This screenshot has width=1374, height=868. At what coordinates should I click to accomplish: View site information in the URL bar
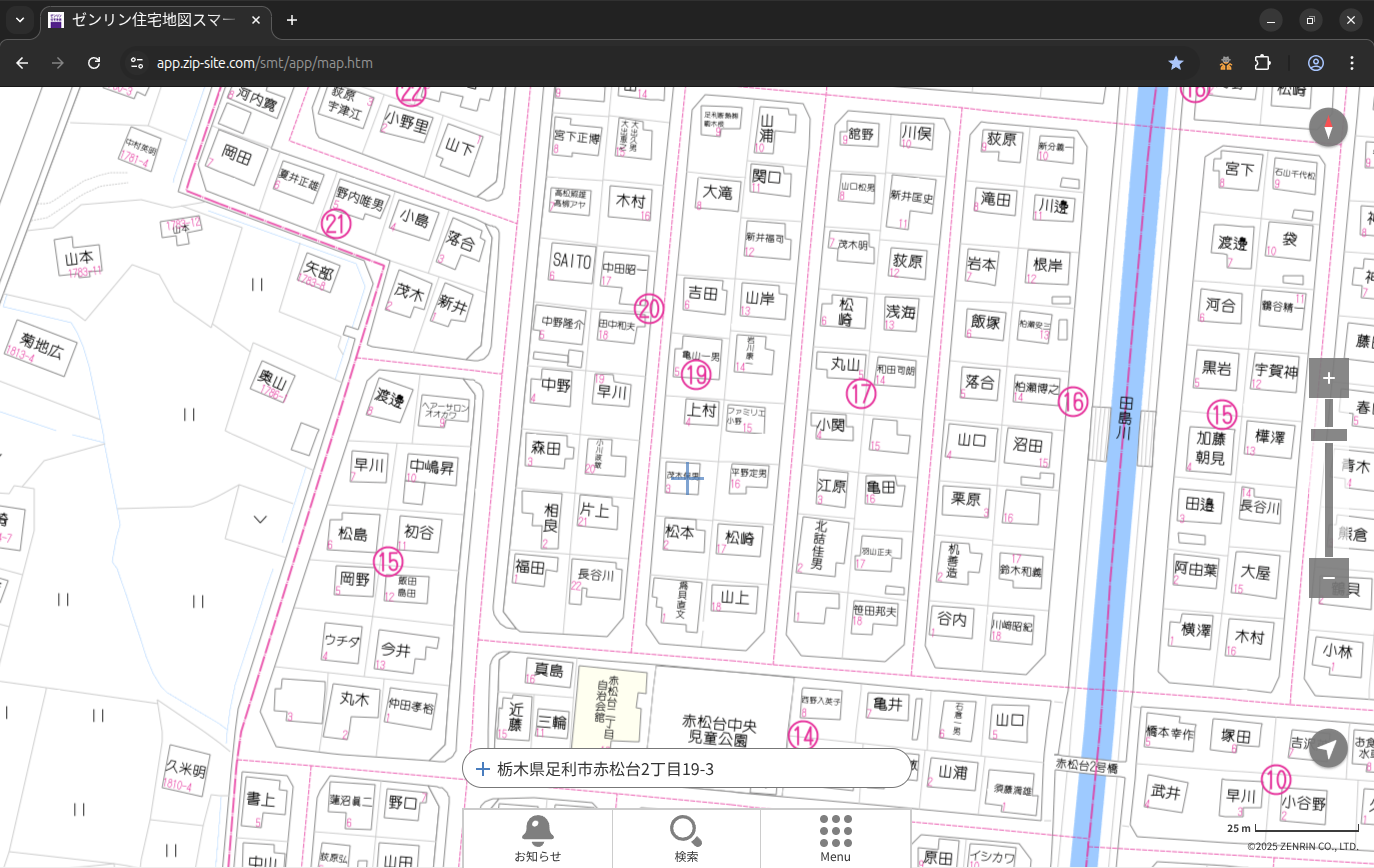coord(137,63)
